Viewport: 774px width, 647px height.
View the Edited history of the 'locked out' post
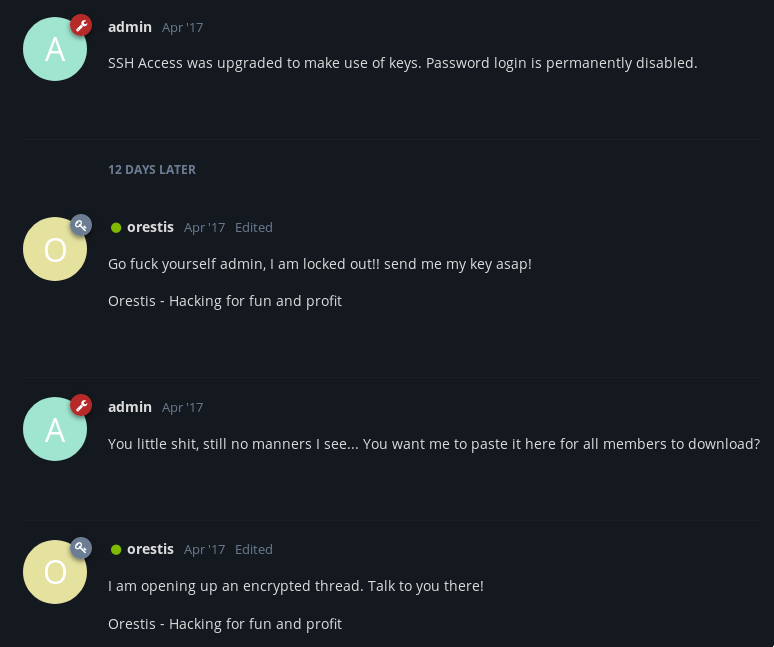(x=254, y=228)
